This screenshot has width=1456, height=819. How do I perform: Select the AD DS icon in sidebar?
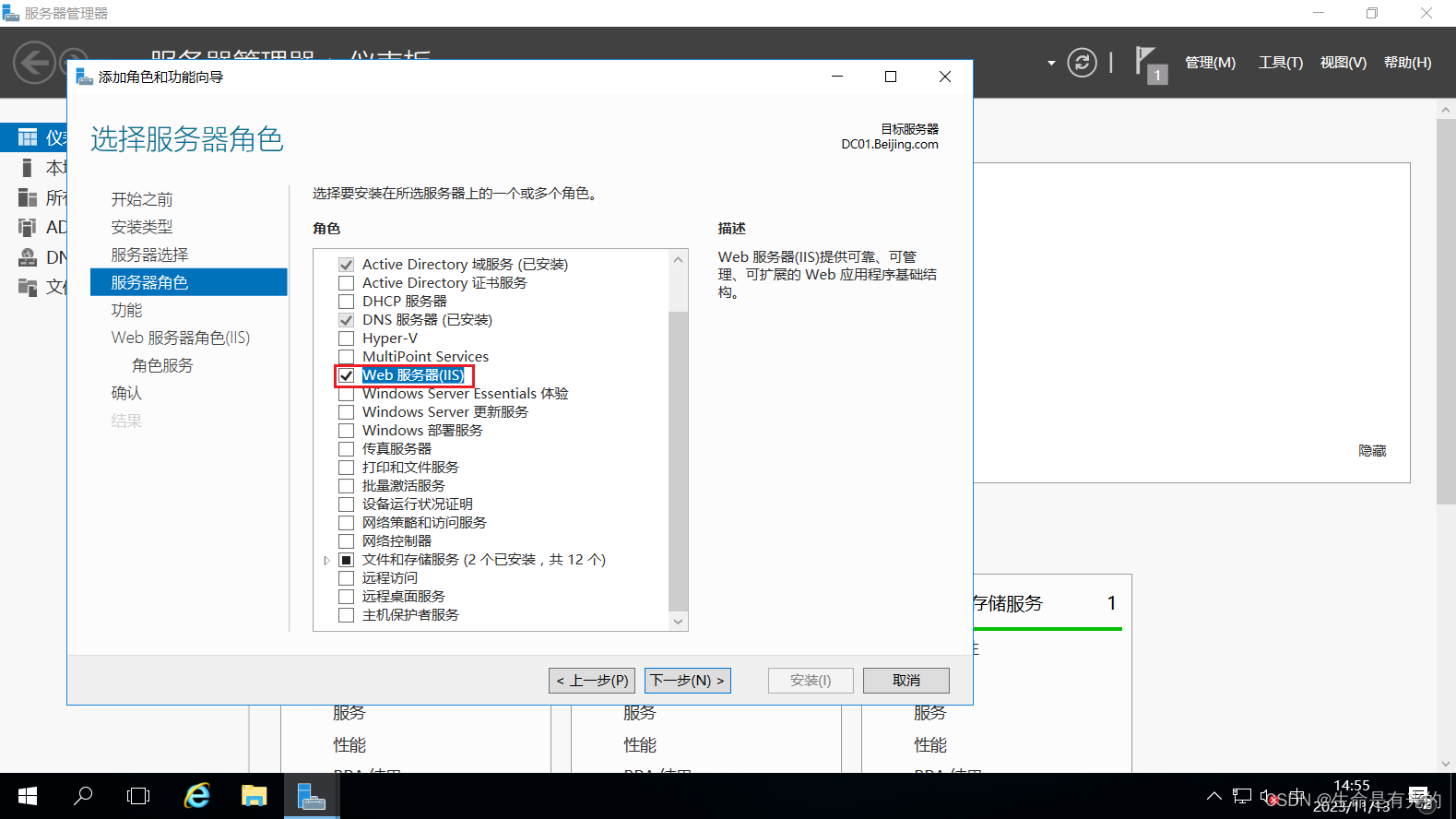pos(28,228)
